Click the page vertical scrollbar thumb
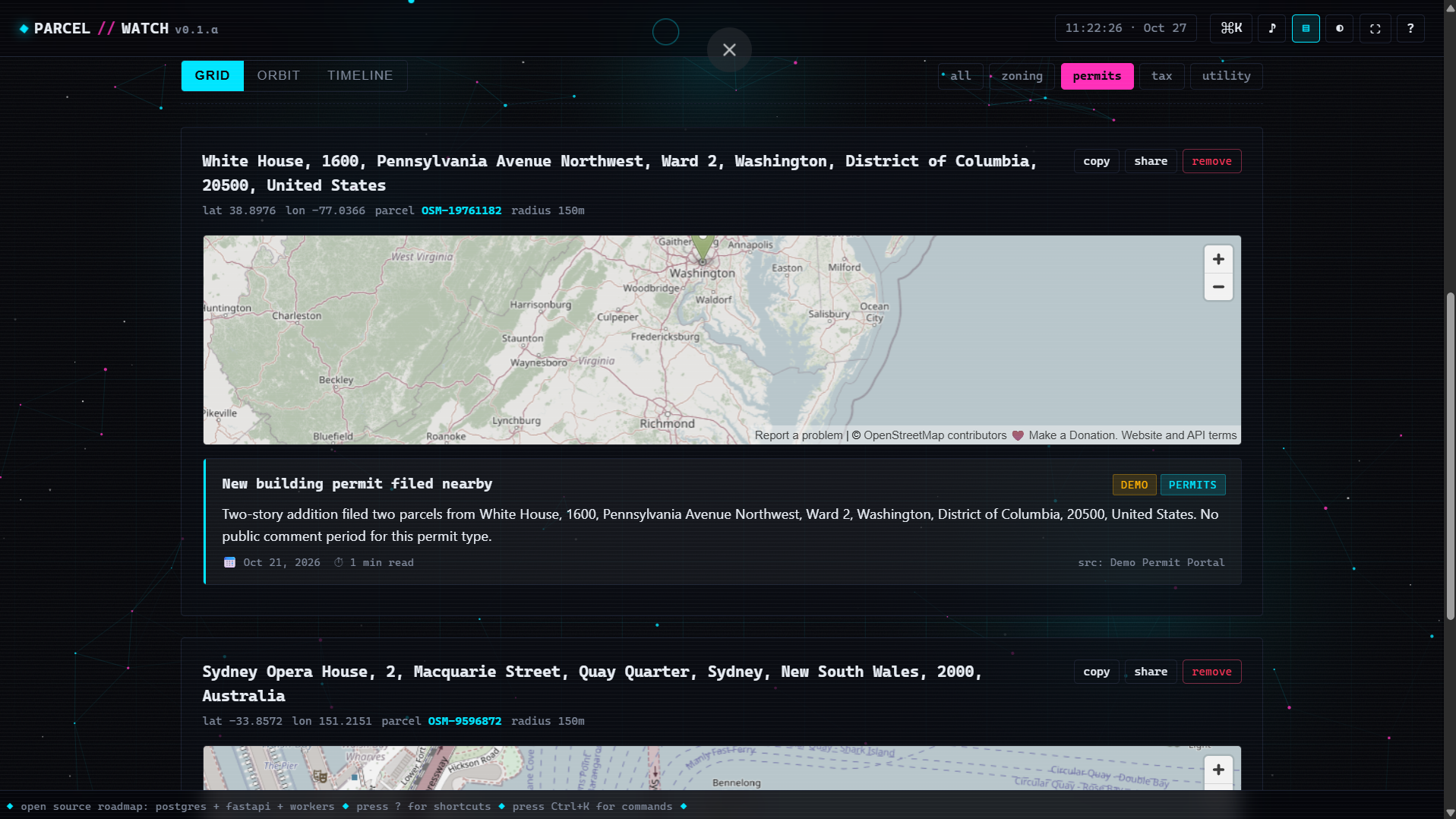This screenshot has width=1456, height=819. pos(1450,456)
